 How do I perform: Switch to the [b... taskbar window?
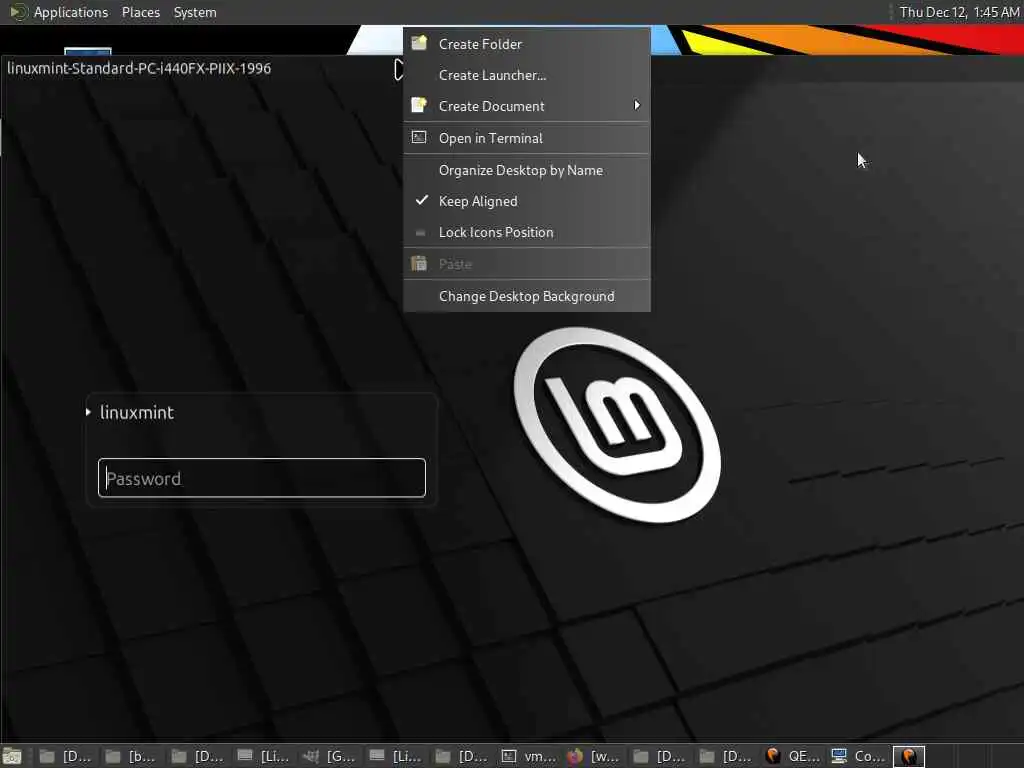131,757
